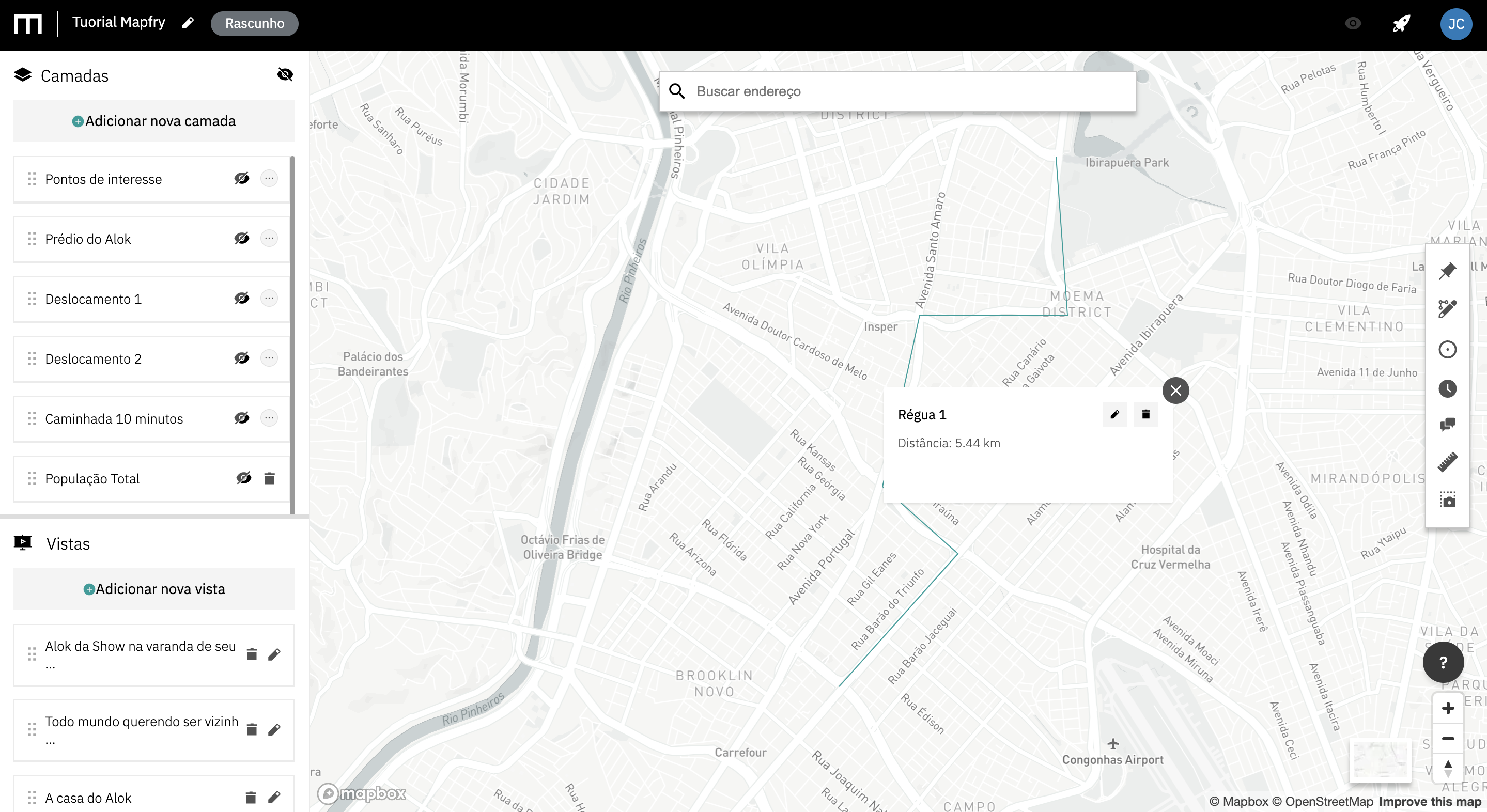1487x812 pixels.
Task: Edit the Todo mundo querendo view
Action: pyautogui.click(x=274, y=729)
